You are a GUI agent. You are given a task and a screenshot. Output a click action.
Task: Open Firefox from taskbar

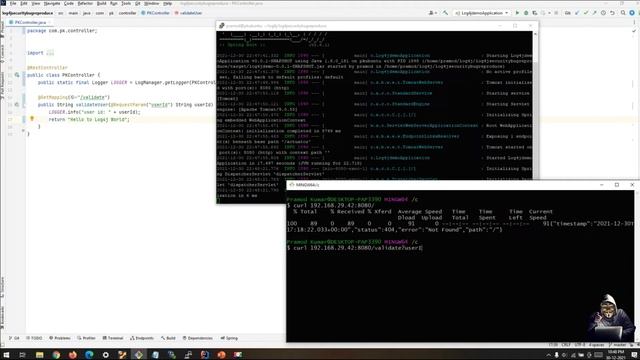[x=72, y=355]
